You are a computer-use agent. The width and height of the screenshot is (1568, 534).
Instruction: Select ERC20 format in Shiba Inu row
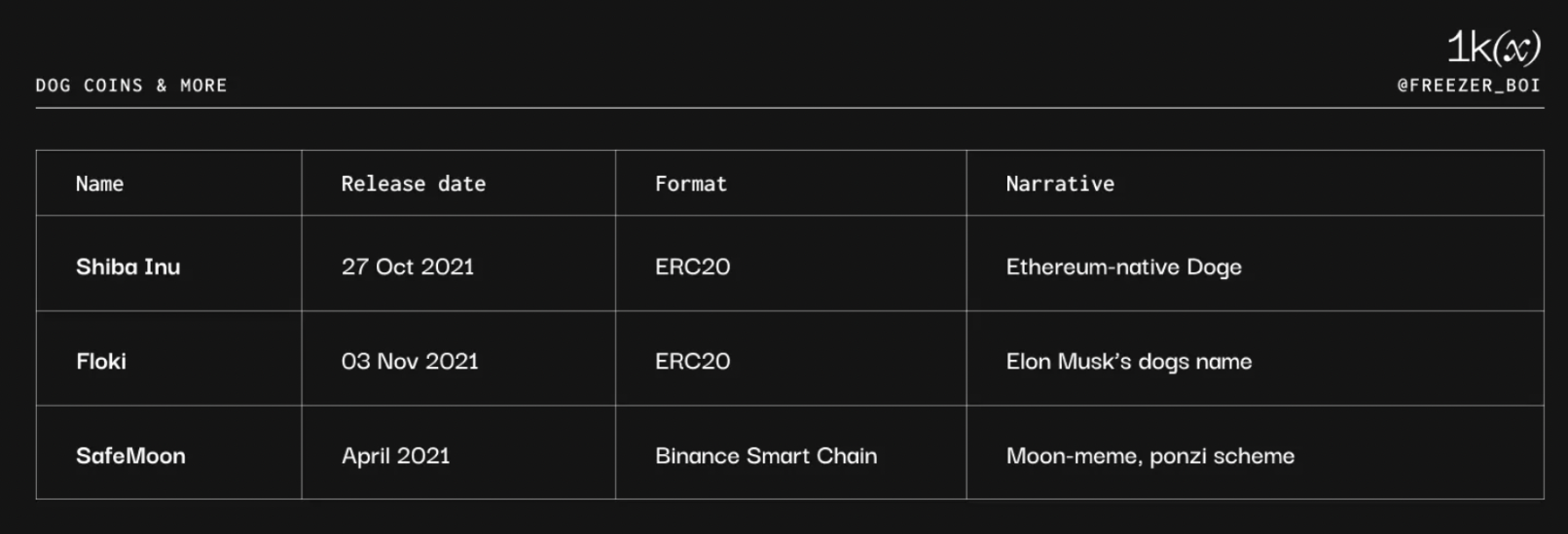coord(692,267)
